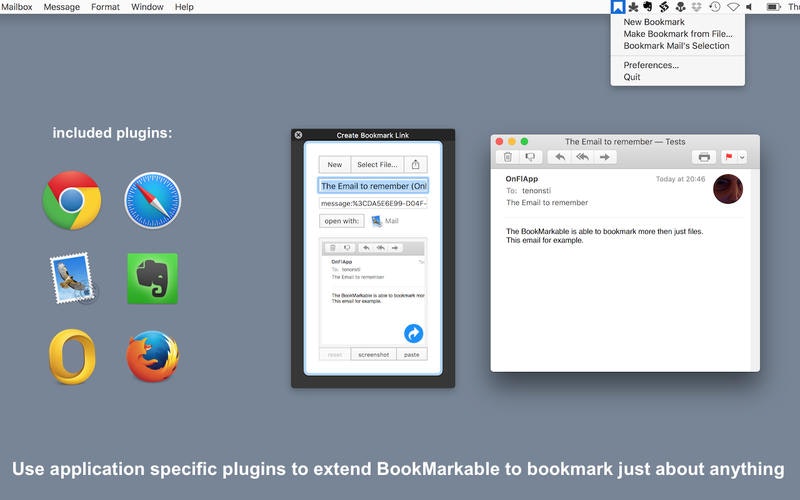Choose Make Bookmark from File...
This screenshot has height=500, width=800.
point(678,34)
